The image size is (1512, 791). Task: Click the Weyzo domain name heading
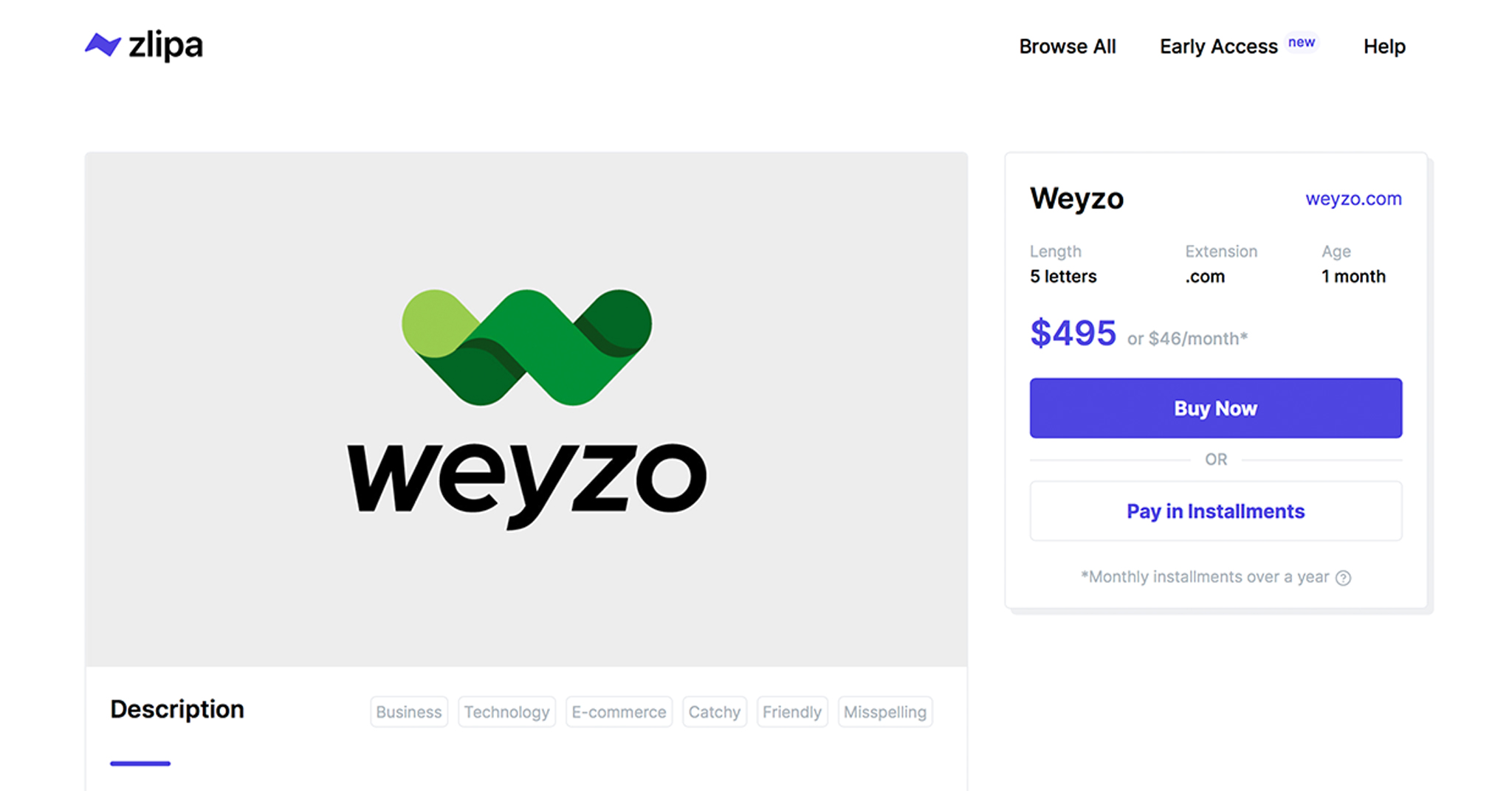click(1076, 198)
